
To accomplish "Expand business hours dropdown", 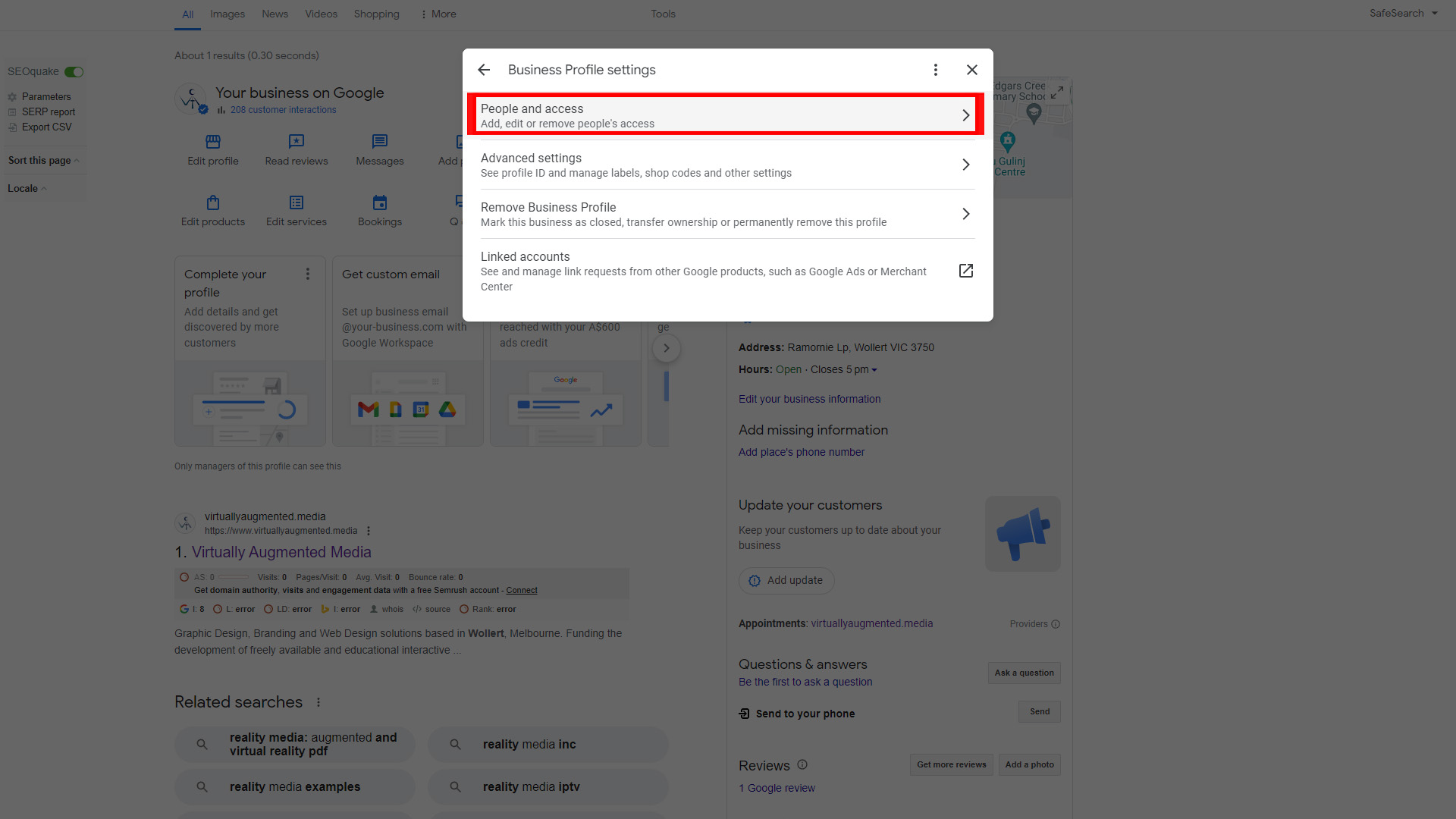I will point(874,370).
